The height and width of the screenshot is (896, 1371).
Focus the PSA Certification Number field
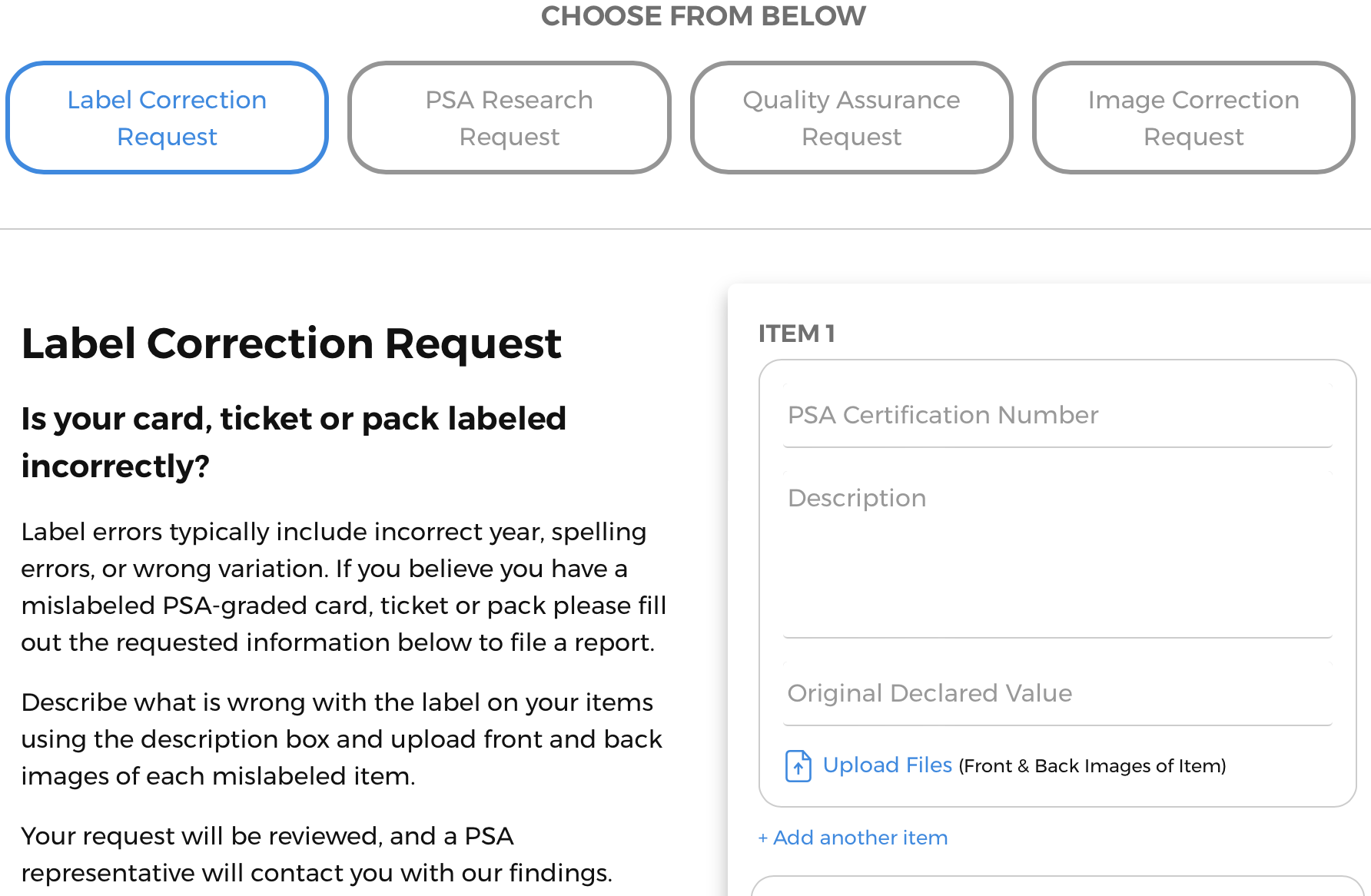[1057, 416]
